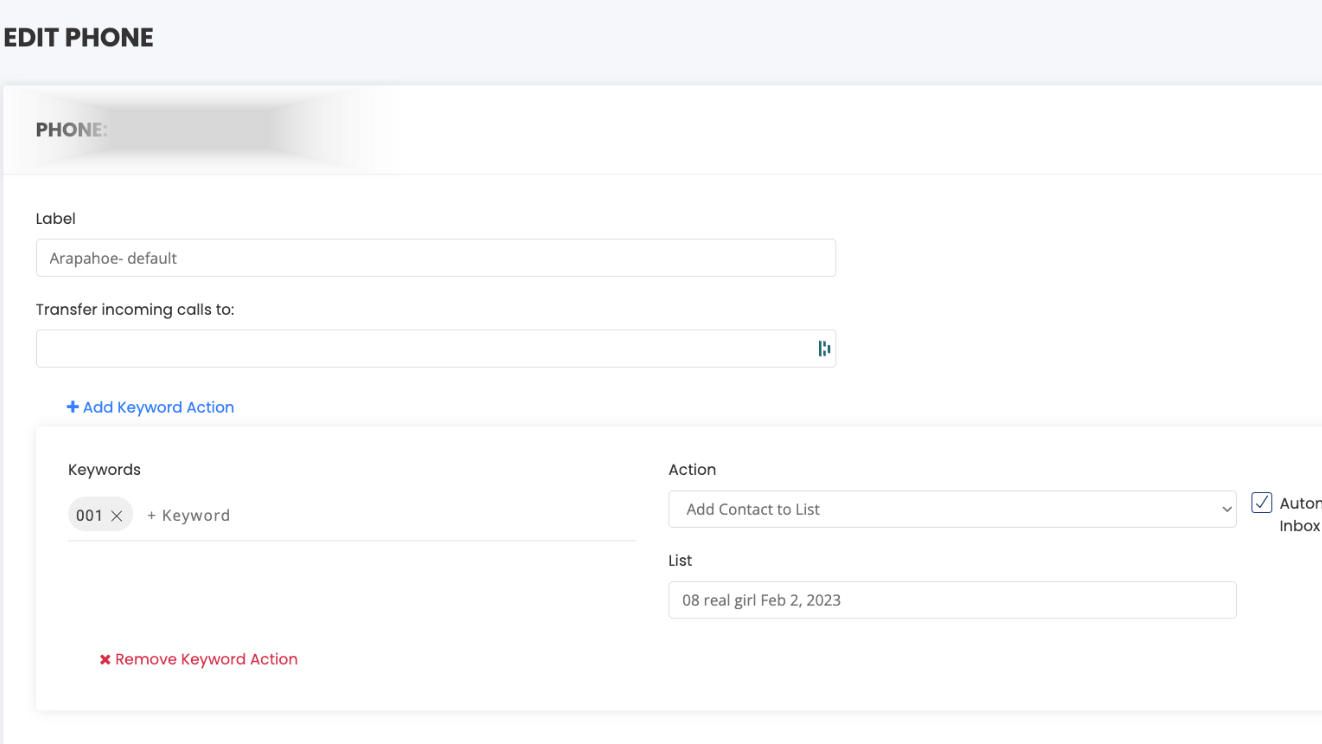Click the chevron arrow of the Action dropdown
Viewport: 1322px width, 744px height.
(x=1226, y=510)
